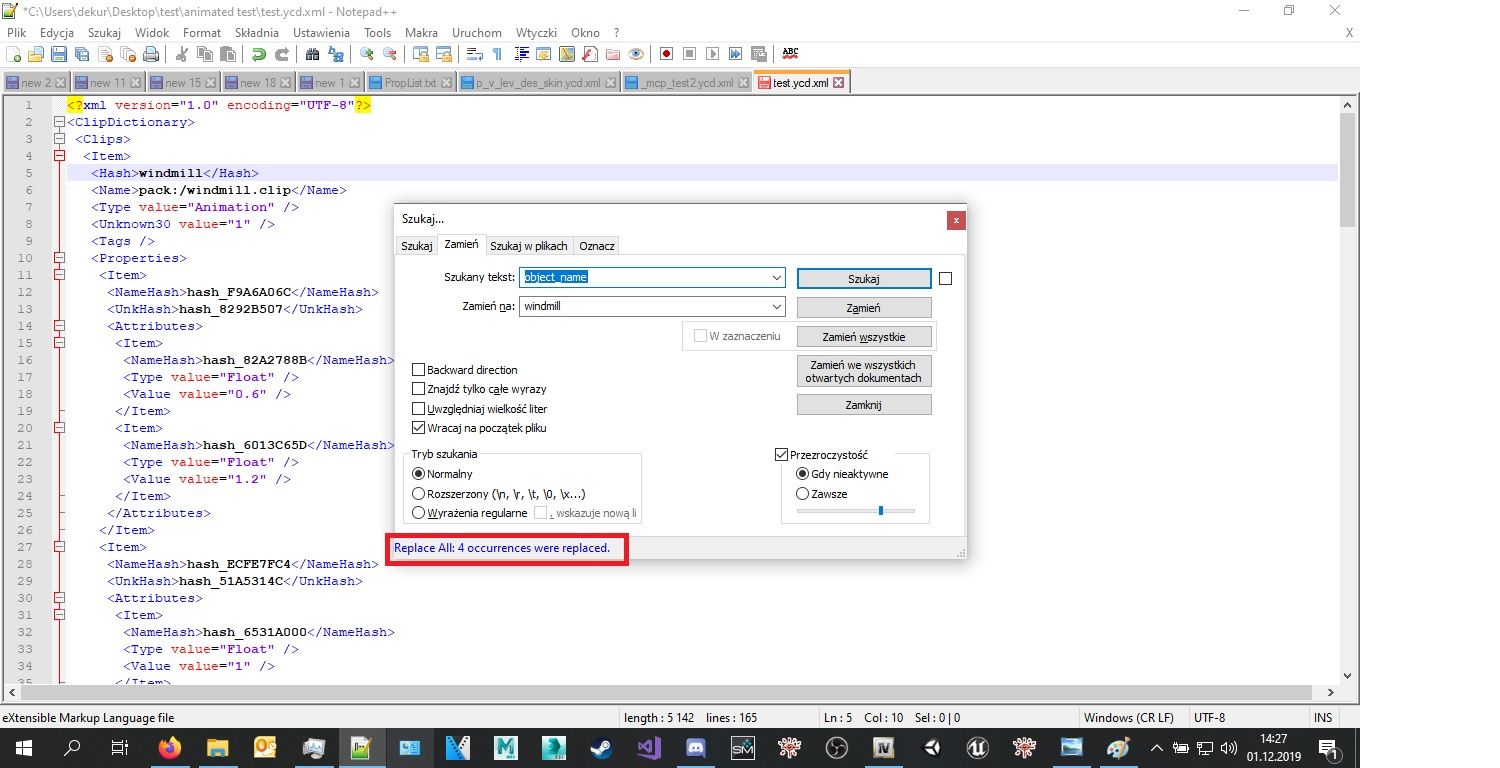Play back the recorded macro icon
1500x768 pixels.
point(712,54)
